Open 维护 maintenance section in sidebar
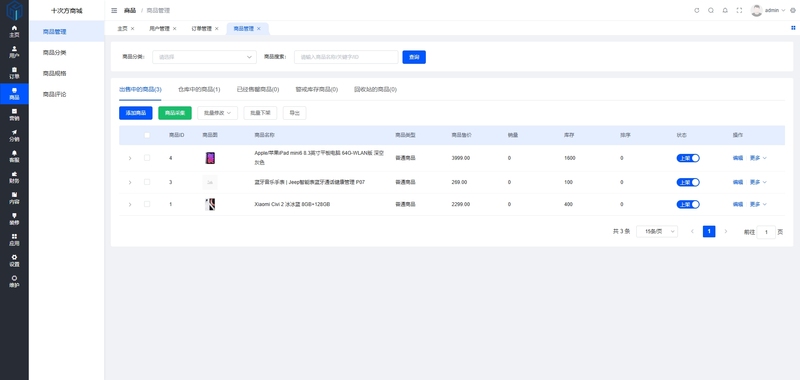 [14, 282]
